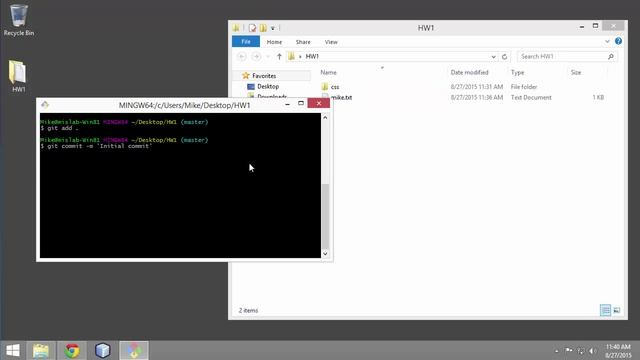This screenshot has height=360, width=640.
Task: Launch Google Chrome from the taskbar
Action: (x=72, y=350)
